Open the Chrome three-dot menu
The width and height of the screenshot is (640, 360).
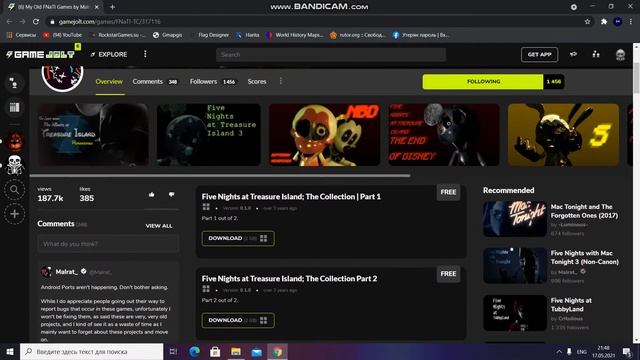point(631,22)
